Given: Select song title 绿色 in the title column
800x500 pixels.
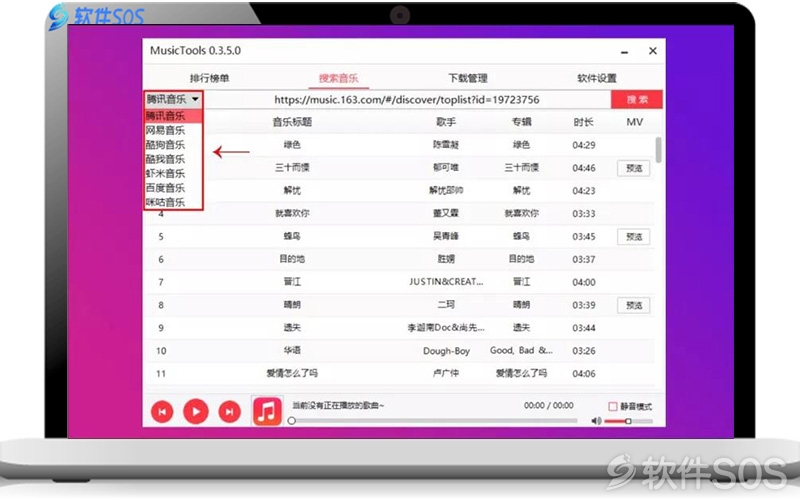Looking at the screenshot, I should [292, 145].
